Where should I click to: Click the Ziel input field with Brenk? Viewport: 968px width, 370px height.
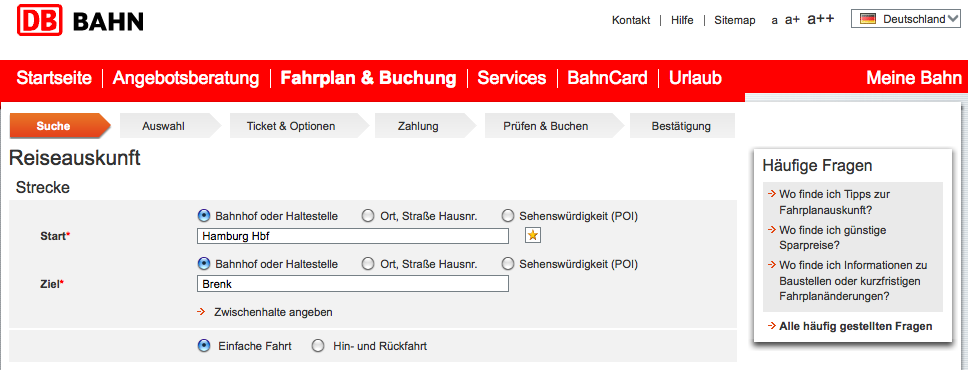(353, 284)
